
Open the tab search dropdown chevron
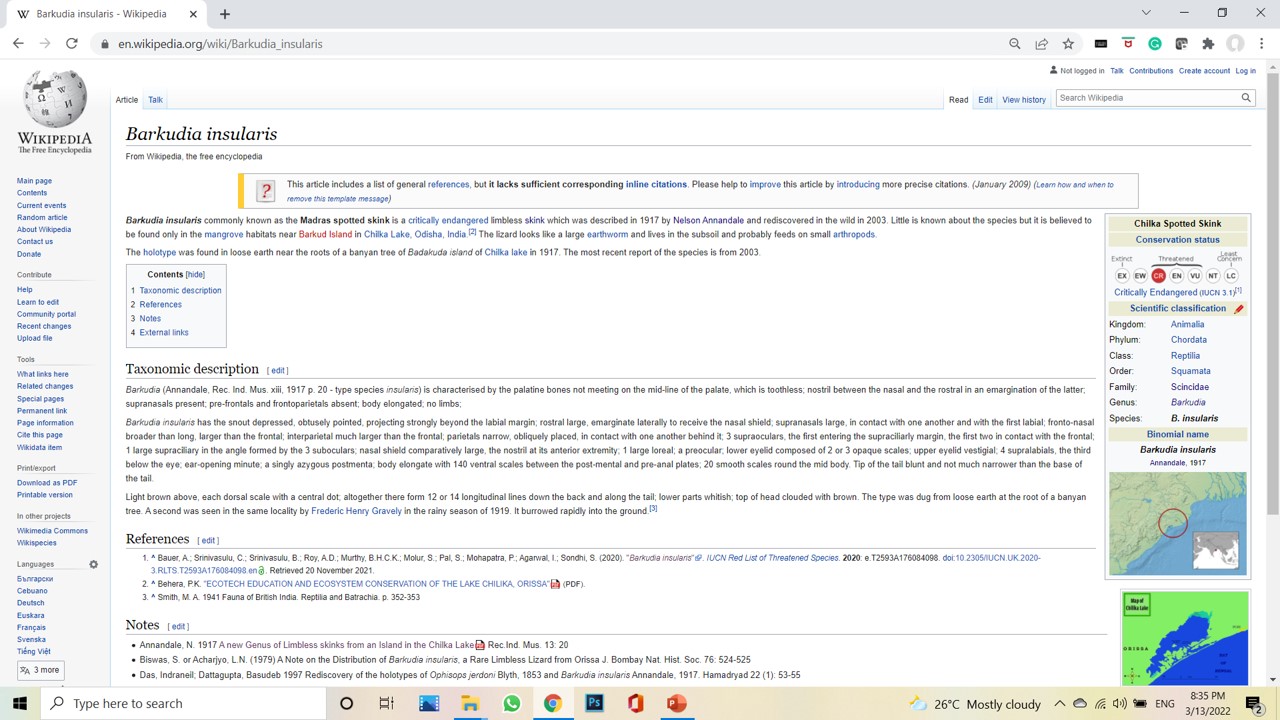coord(1146,13)
